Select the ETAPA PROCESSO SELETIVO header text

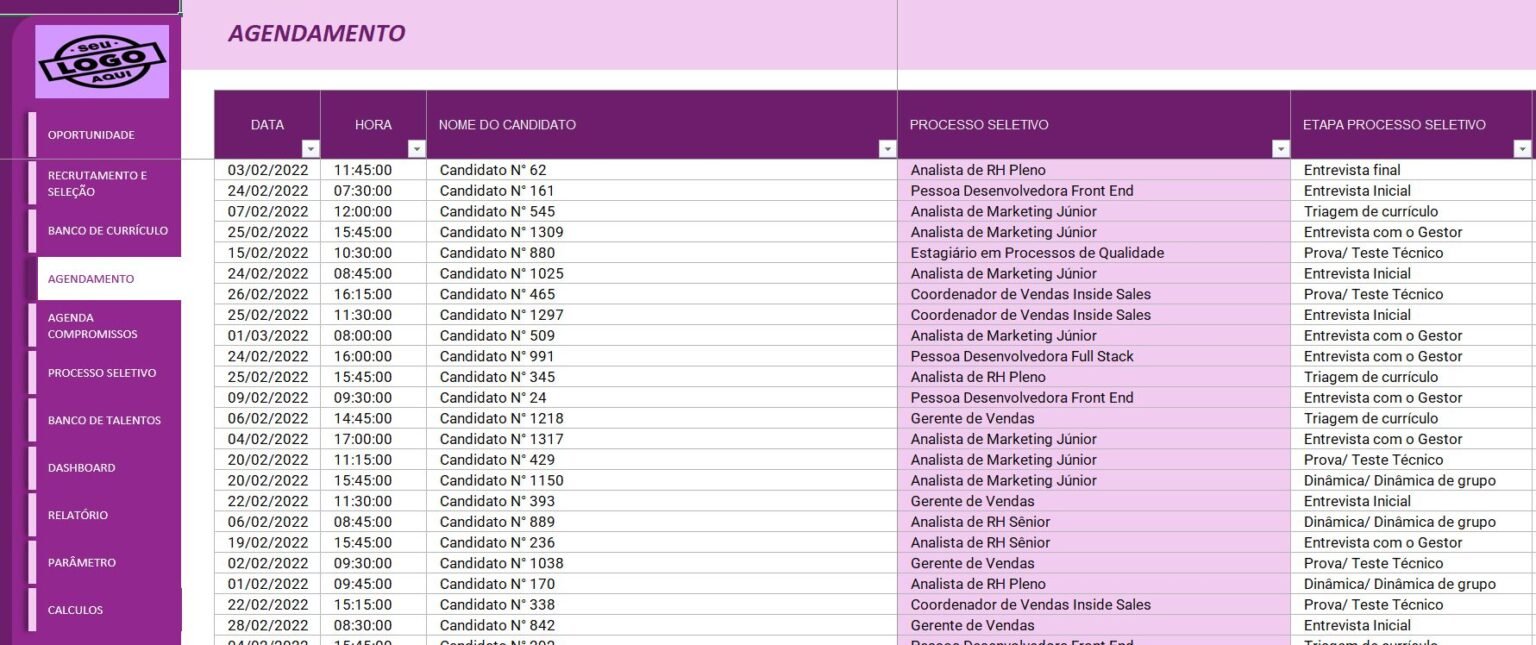(x=1394, y=125)
